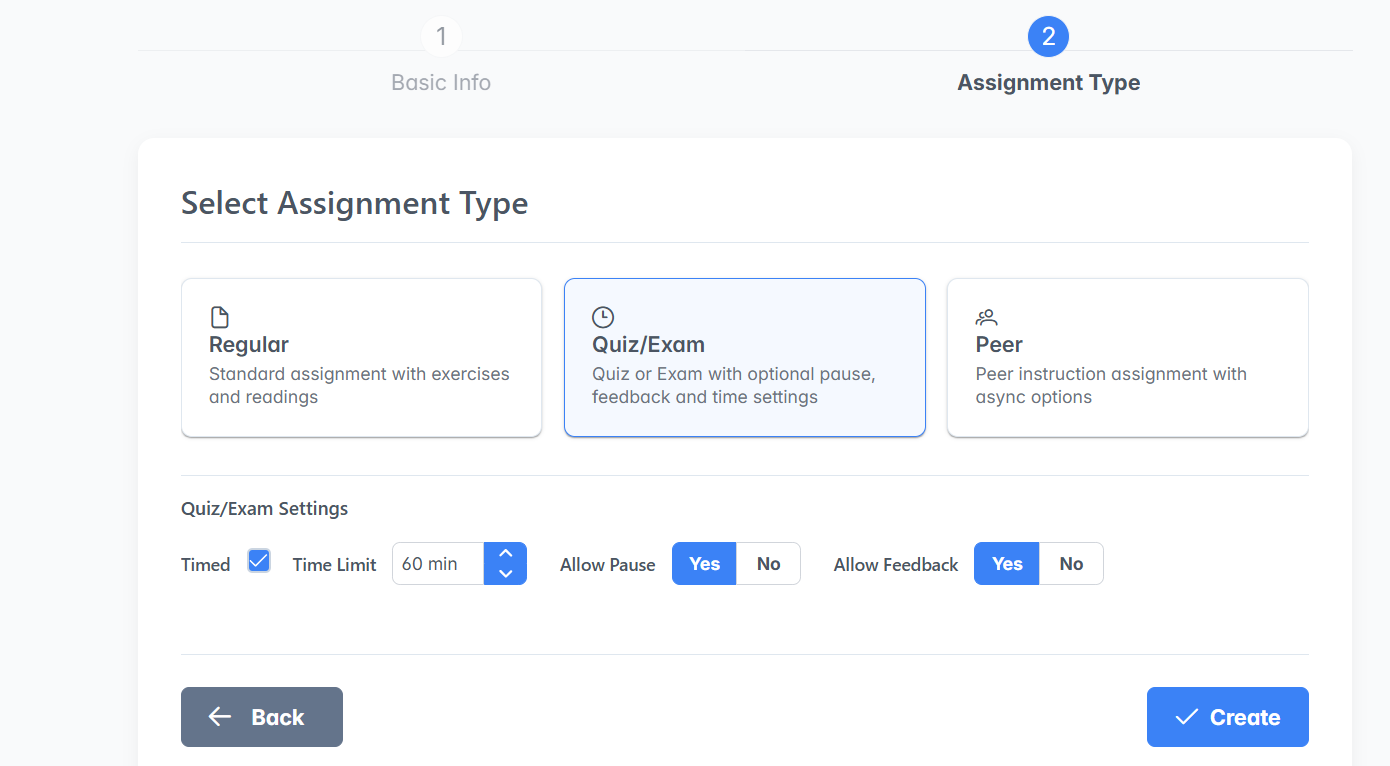Click the people icon on Peer card
Image resolution: width=1390 pixels, height=766 pixels.
[987, 318]
